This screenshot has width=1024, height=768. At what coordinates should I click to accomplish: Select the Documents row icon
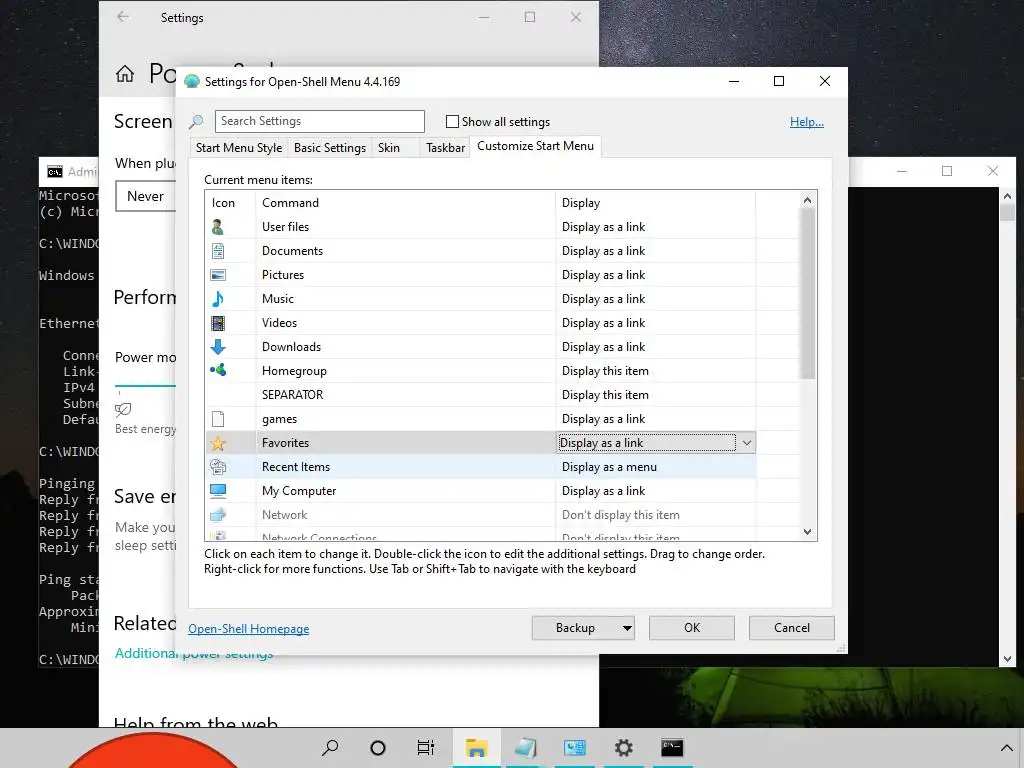coord(218,251)
